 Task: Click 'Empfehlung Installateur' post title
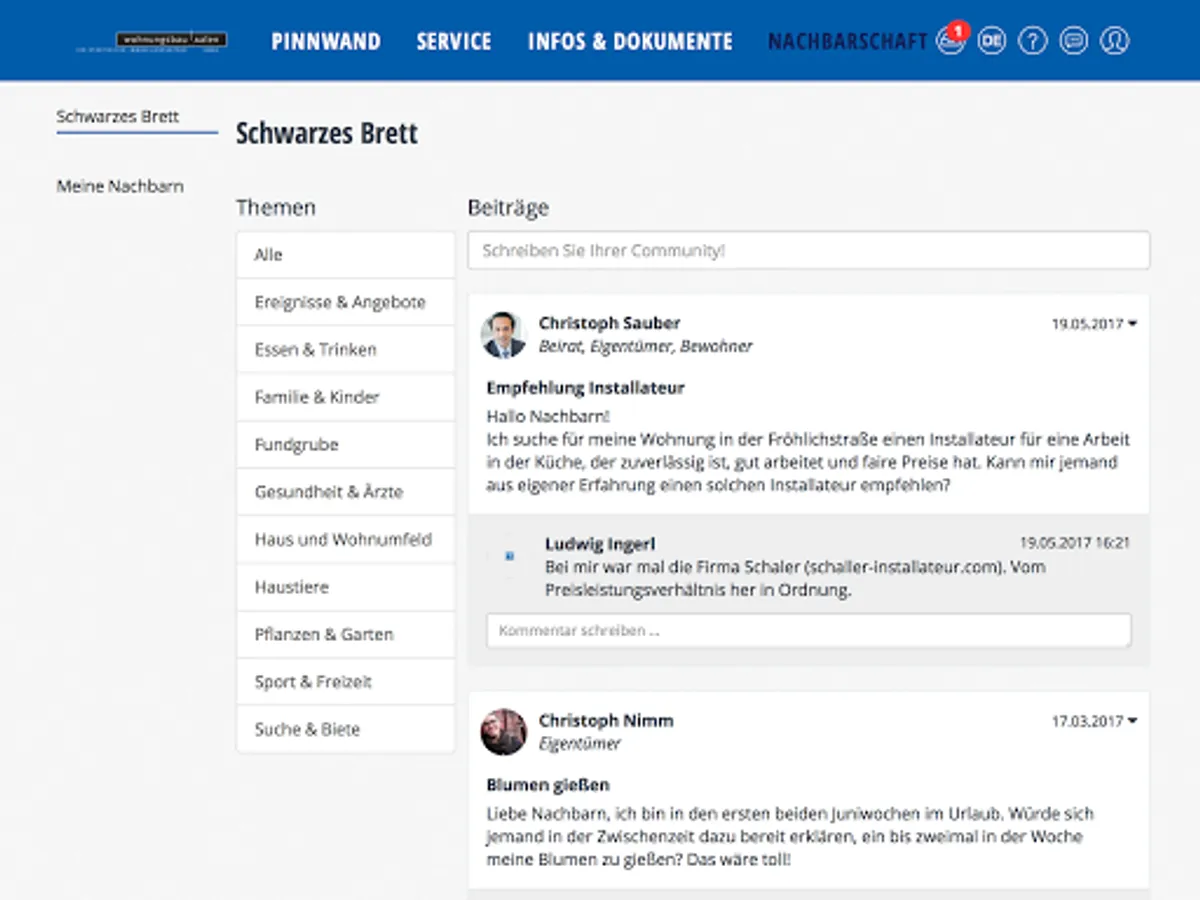point(586,388)
